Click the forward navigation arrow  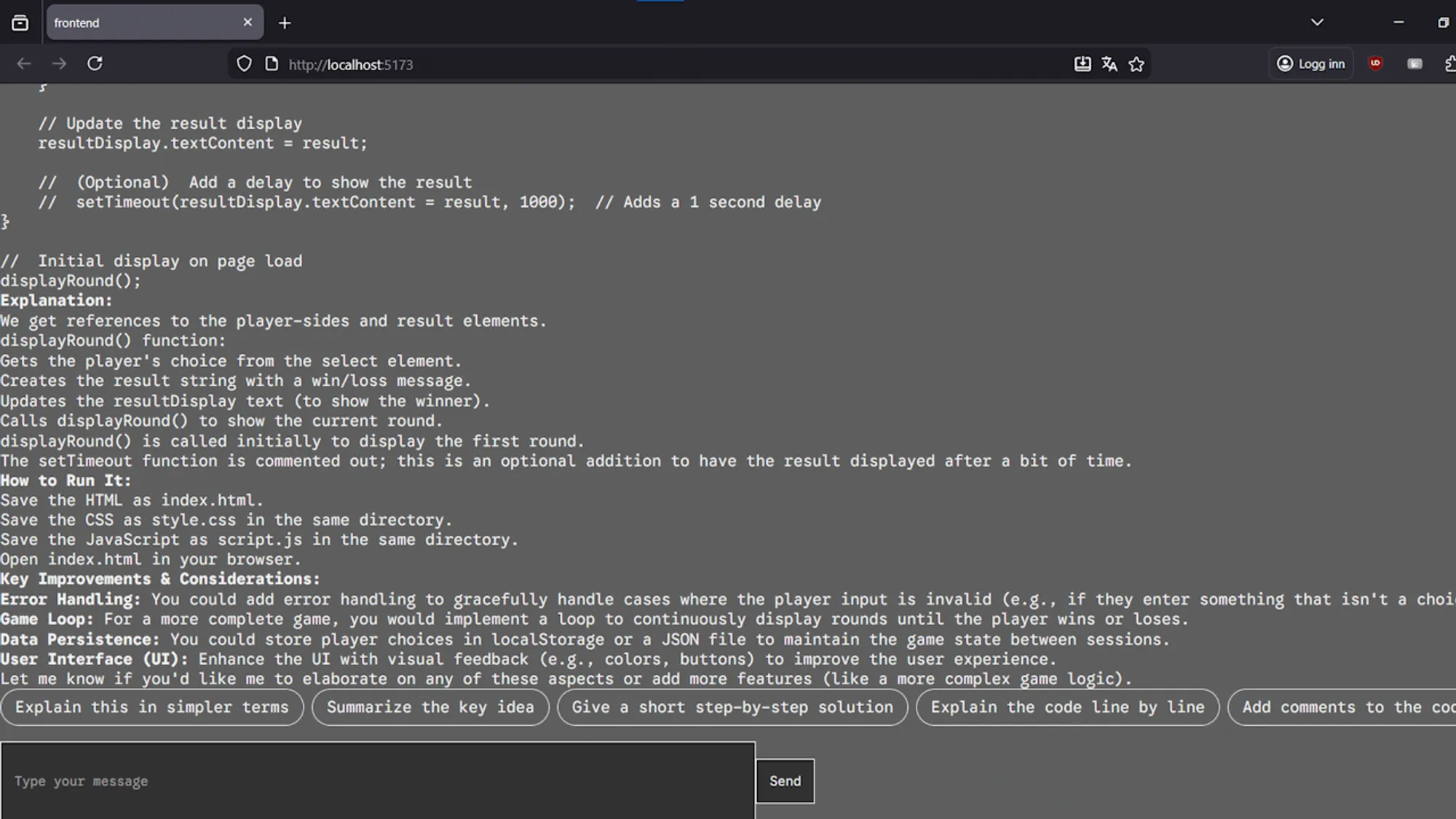pyautogui.click(x=59, y=64)
